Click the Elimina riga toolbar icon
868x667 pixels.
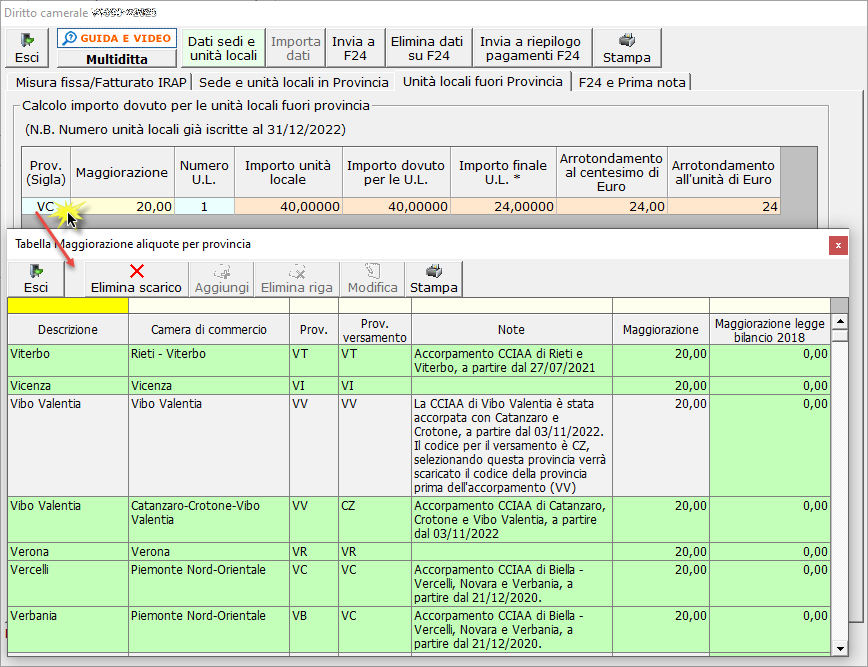[x=297, y=278]
